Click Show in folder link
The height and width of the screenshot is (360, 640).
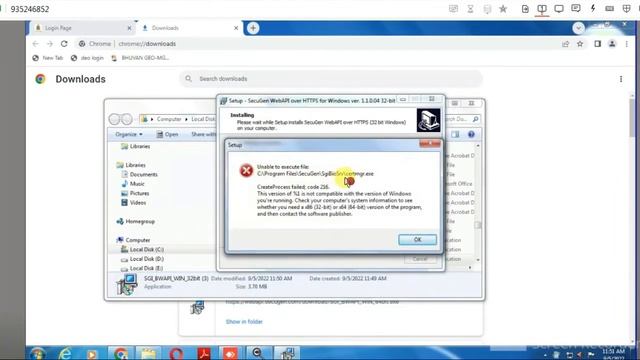[244, 322]
